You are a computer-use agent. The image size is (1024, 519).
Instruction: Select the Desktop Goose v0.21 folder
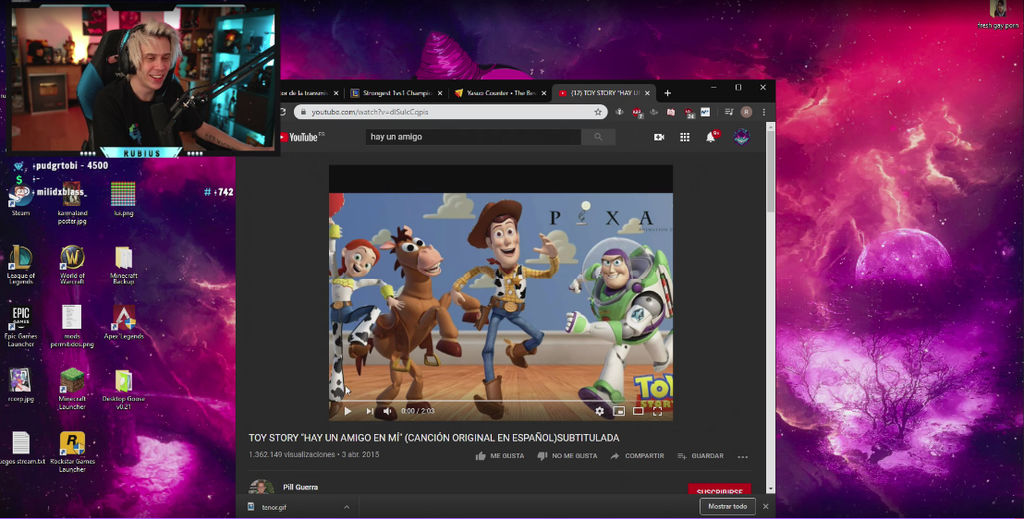click(x=123, y=388)
